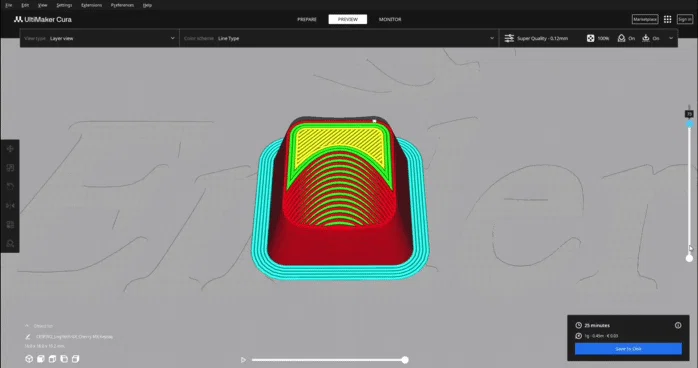Click the material cost estimate line
Screen dimensions: 698x368
[x=601, y=336]
